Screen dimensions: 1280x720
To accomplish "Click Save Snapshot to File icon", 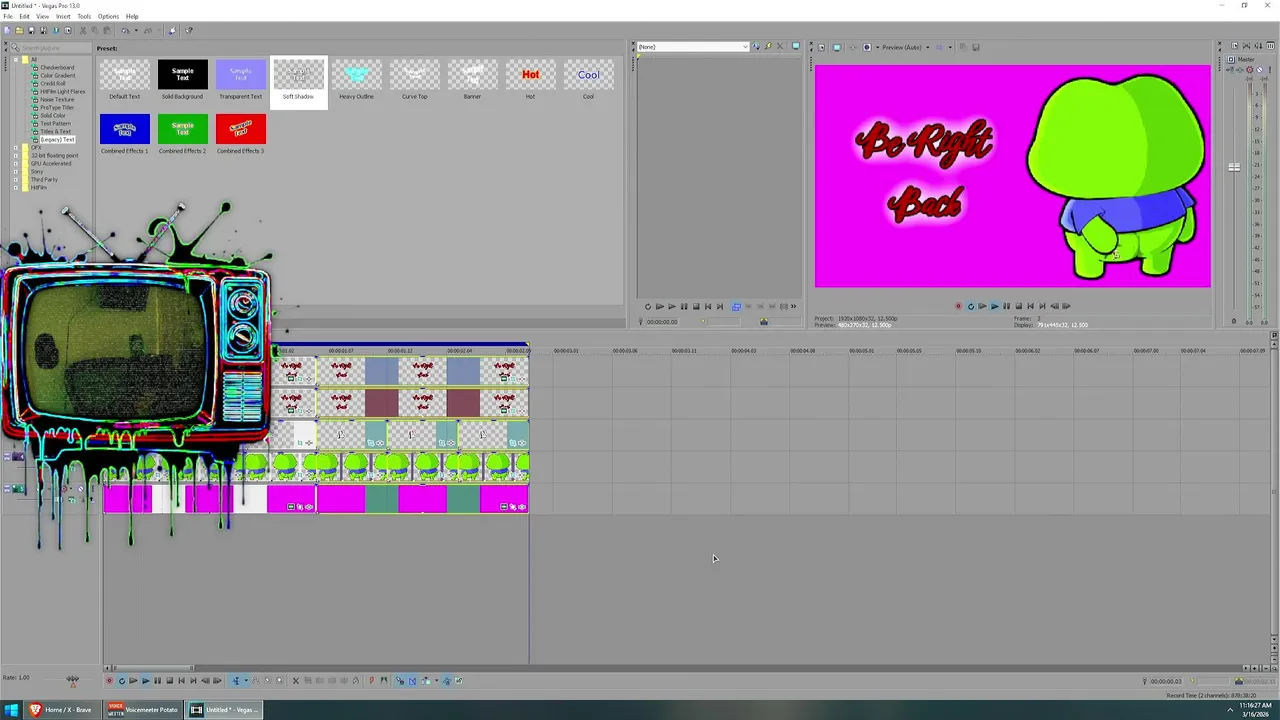I will 976,47.
